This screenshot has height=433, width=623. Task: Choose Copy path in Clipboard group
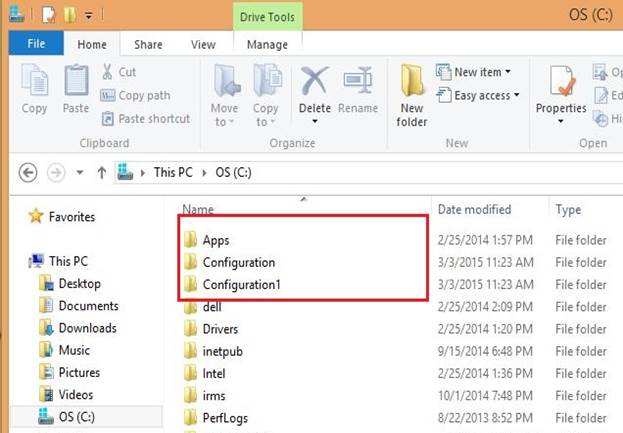pyautogui.click(x=135, y=95)
